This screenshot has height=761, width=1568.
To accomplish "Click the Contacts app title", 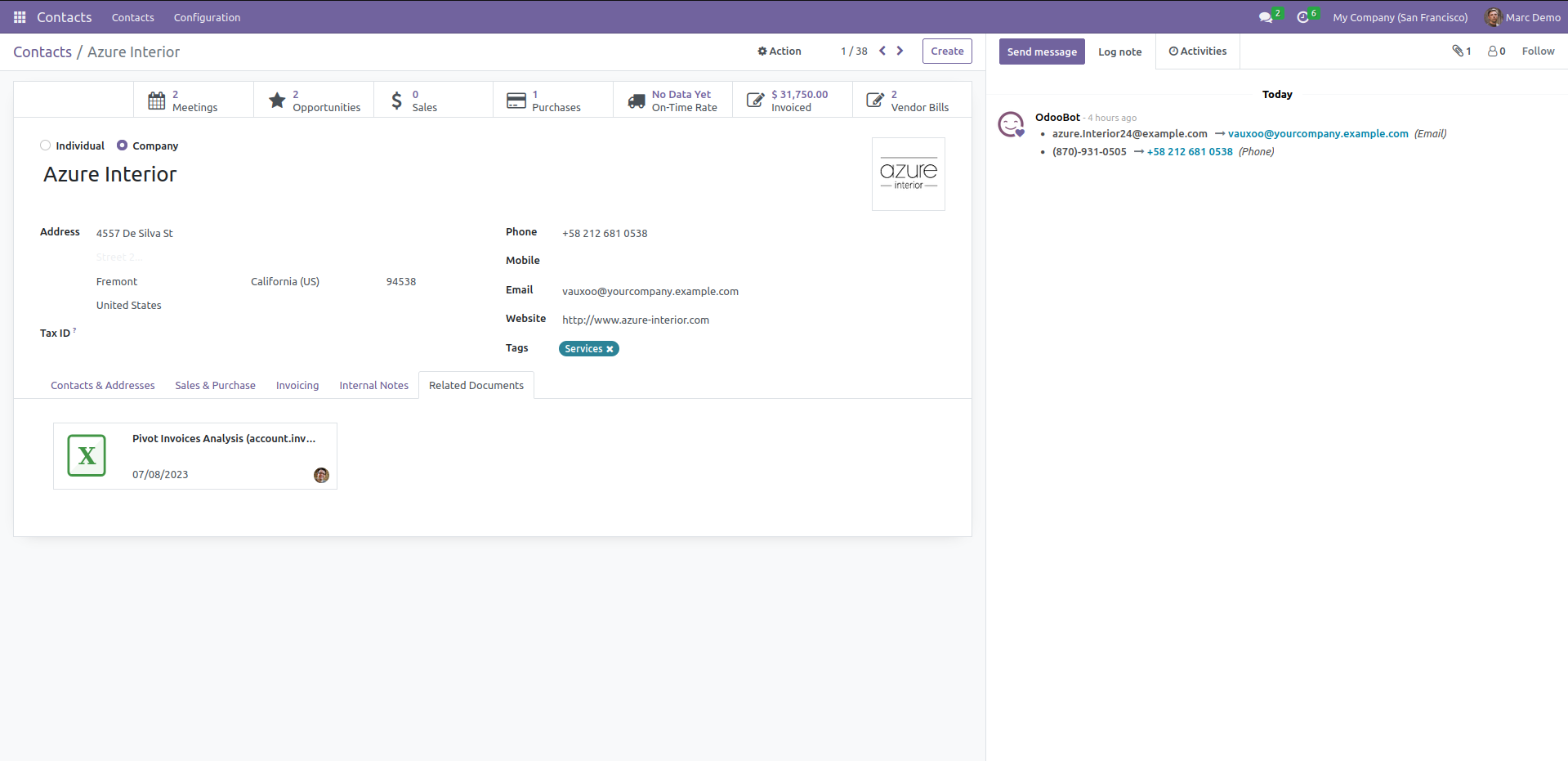I will (64, 17).
